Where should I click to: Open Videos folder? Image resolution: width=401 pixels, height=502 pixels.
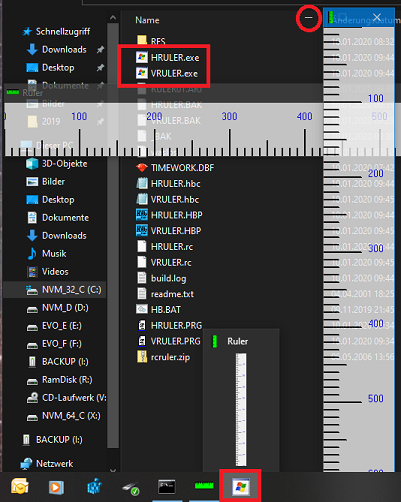(x=48, y=272)
